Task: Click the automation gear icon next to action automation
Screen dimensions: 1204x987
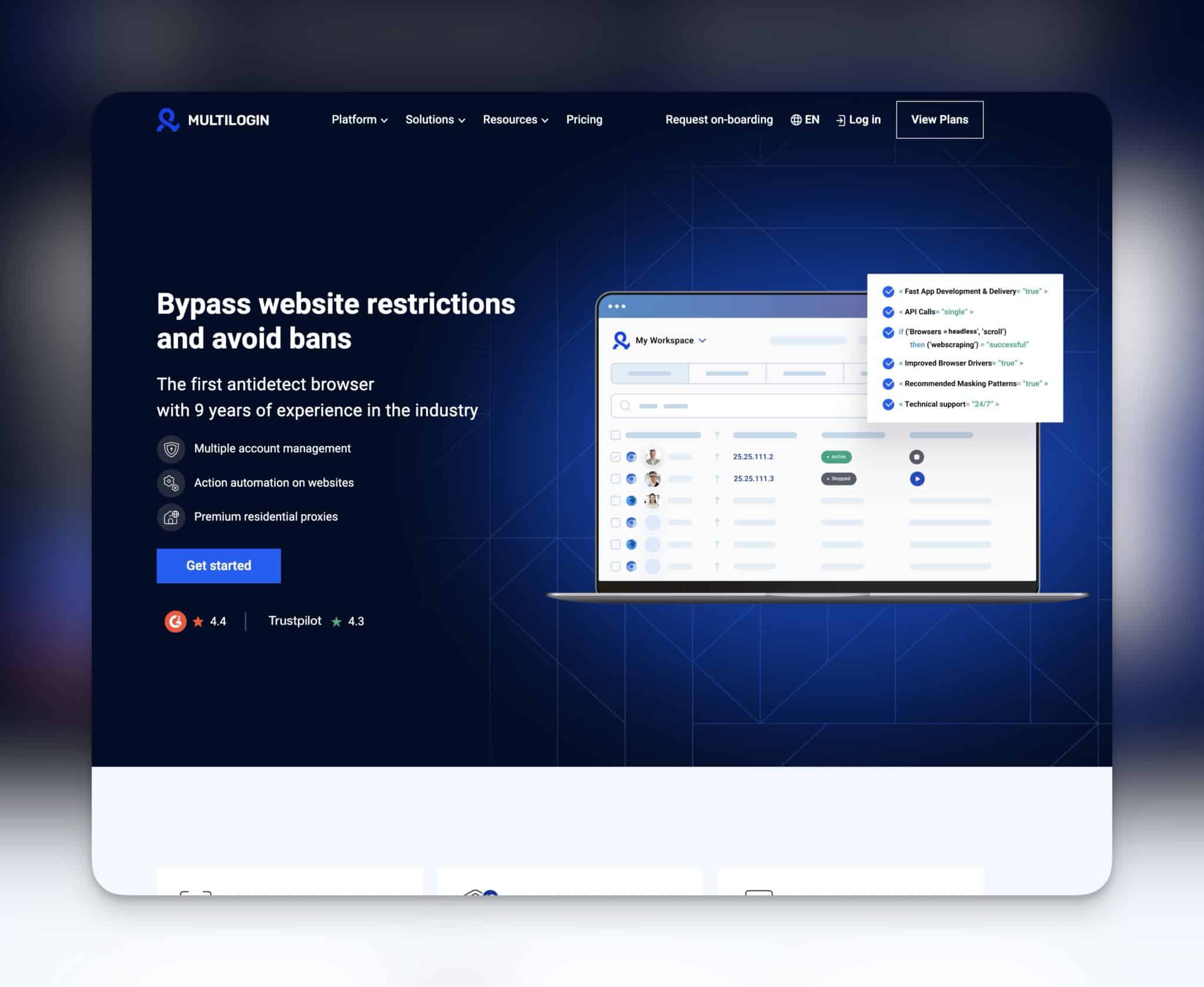Action: (171, 482)
